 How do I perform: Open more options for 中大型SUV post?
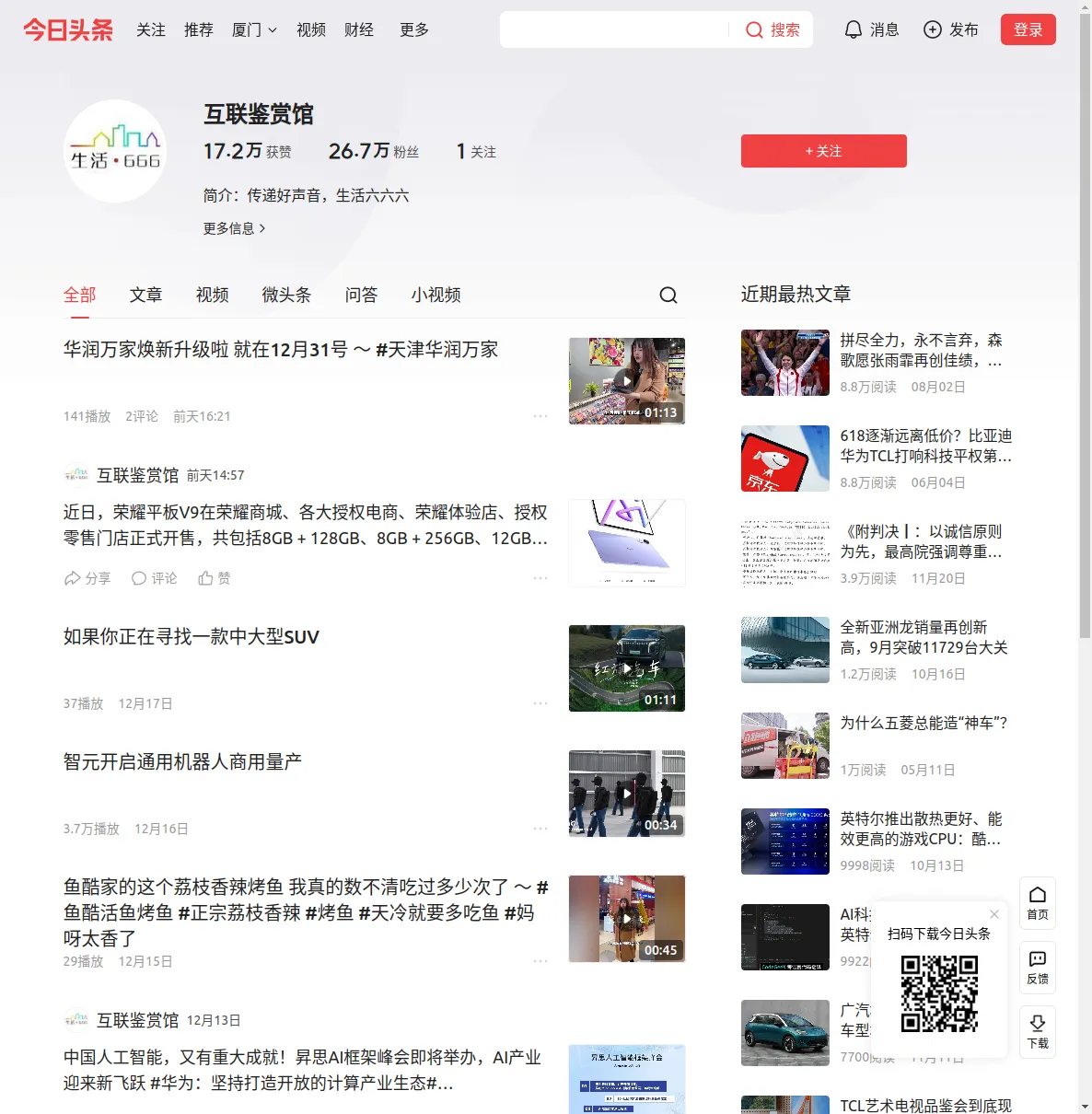pos(540,703)
